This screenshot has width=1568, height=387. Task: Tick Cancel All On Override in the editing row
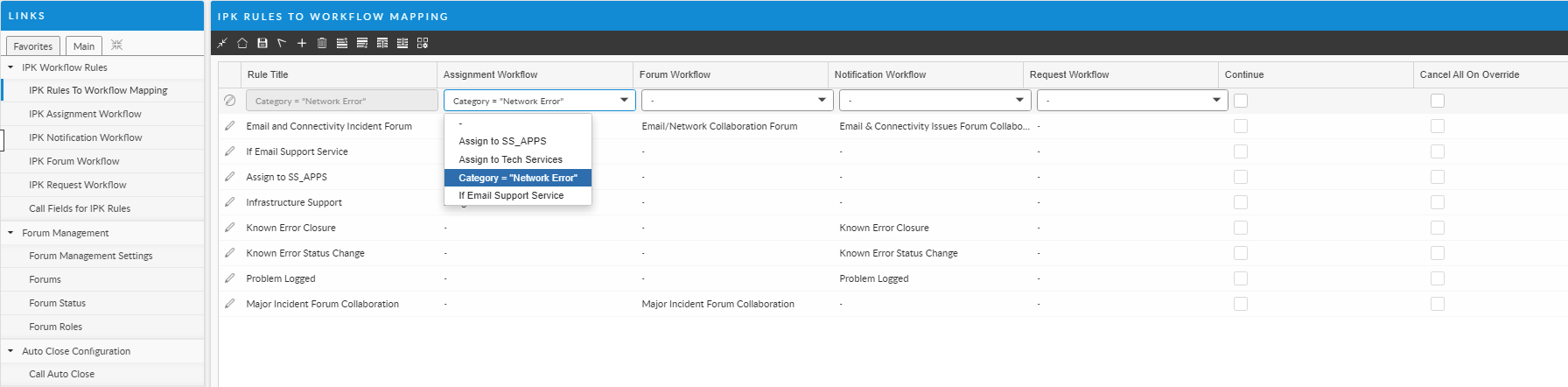point(1438,101)
